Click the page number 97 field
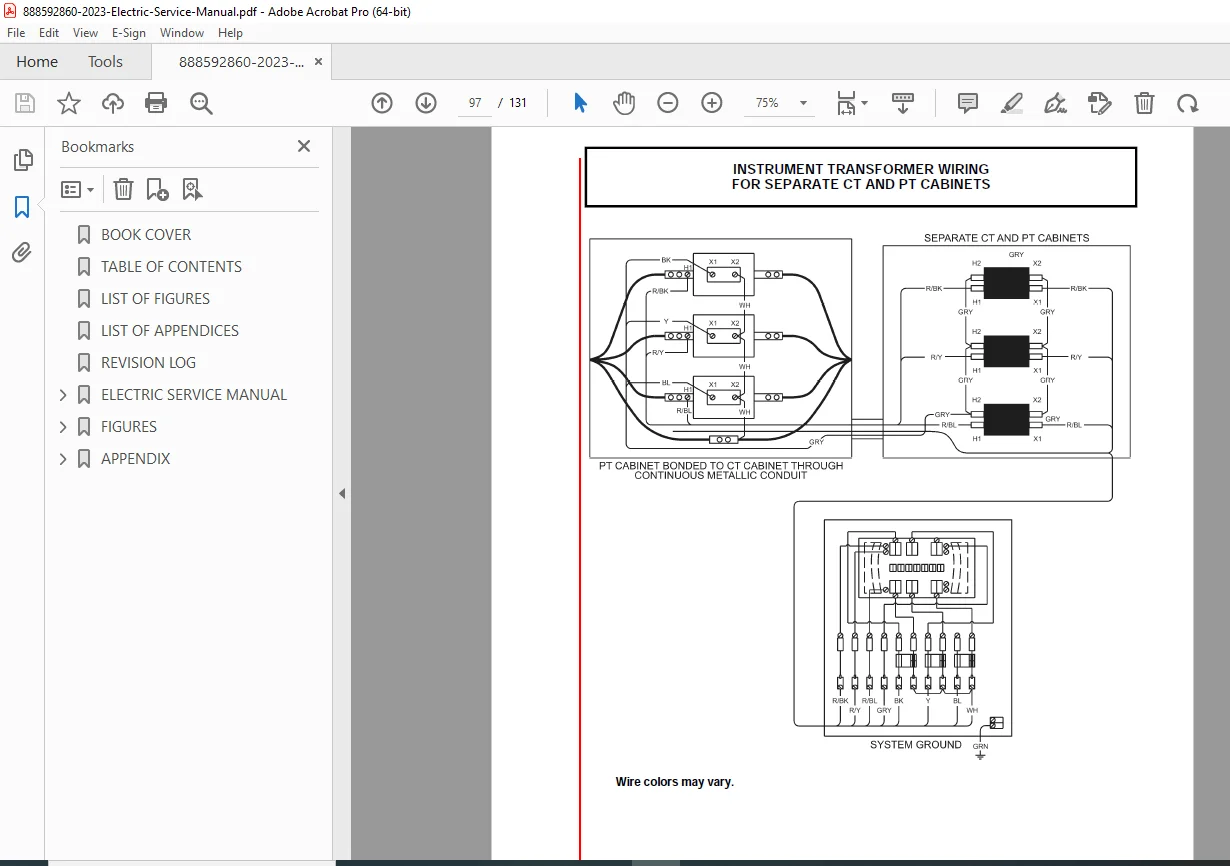The height and width of the screenshot is (866, 1230). click(475, 103)
